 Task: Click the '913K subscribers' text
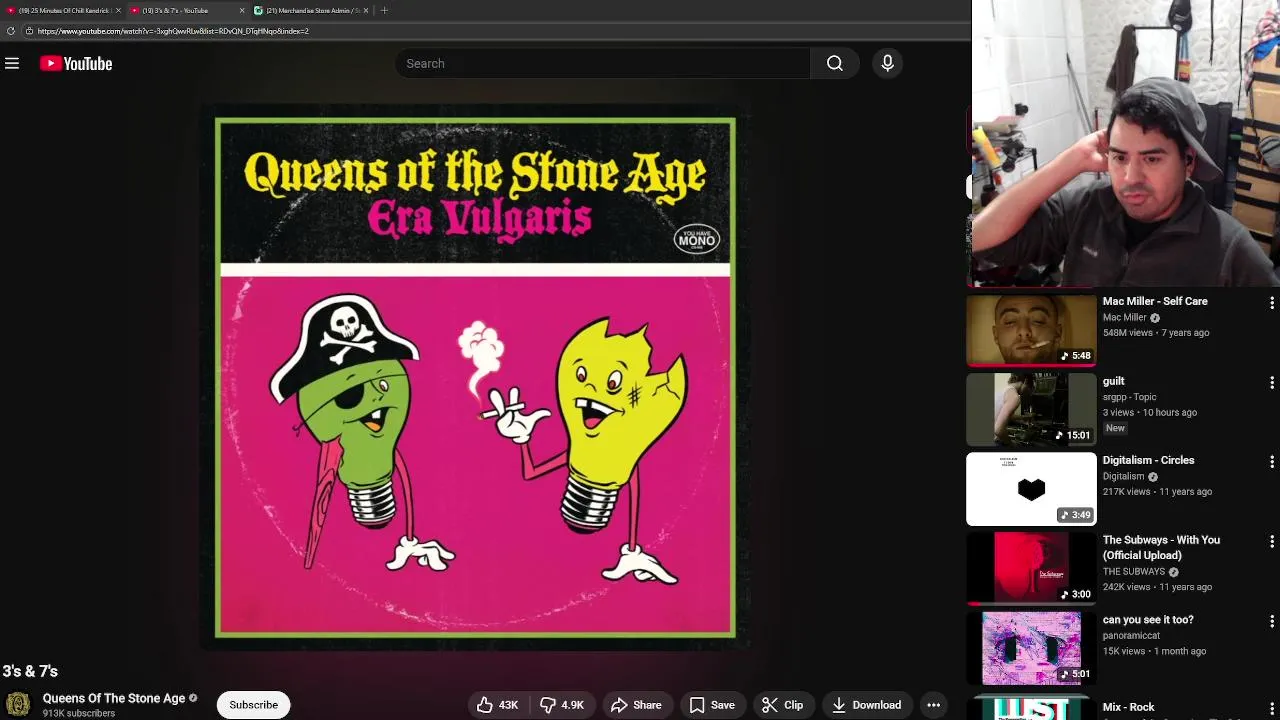coord(79,713)
